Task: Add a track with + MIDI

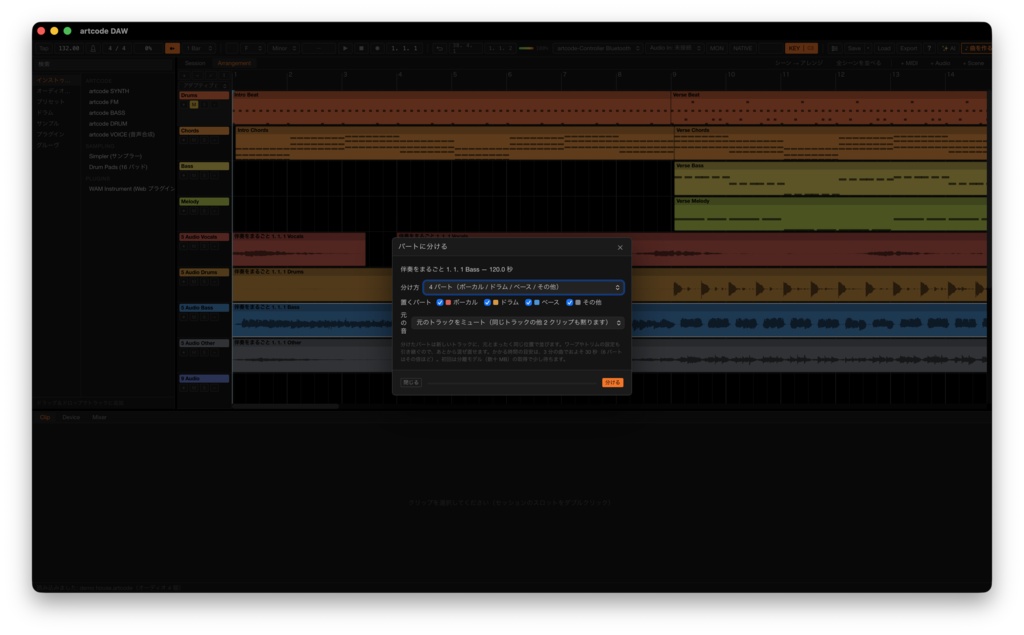Action: (909, 63)
